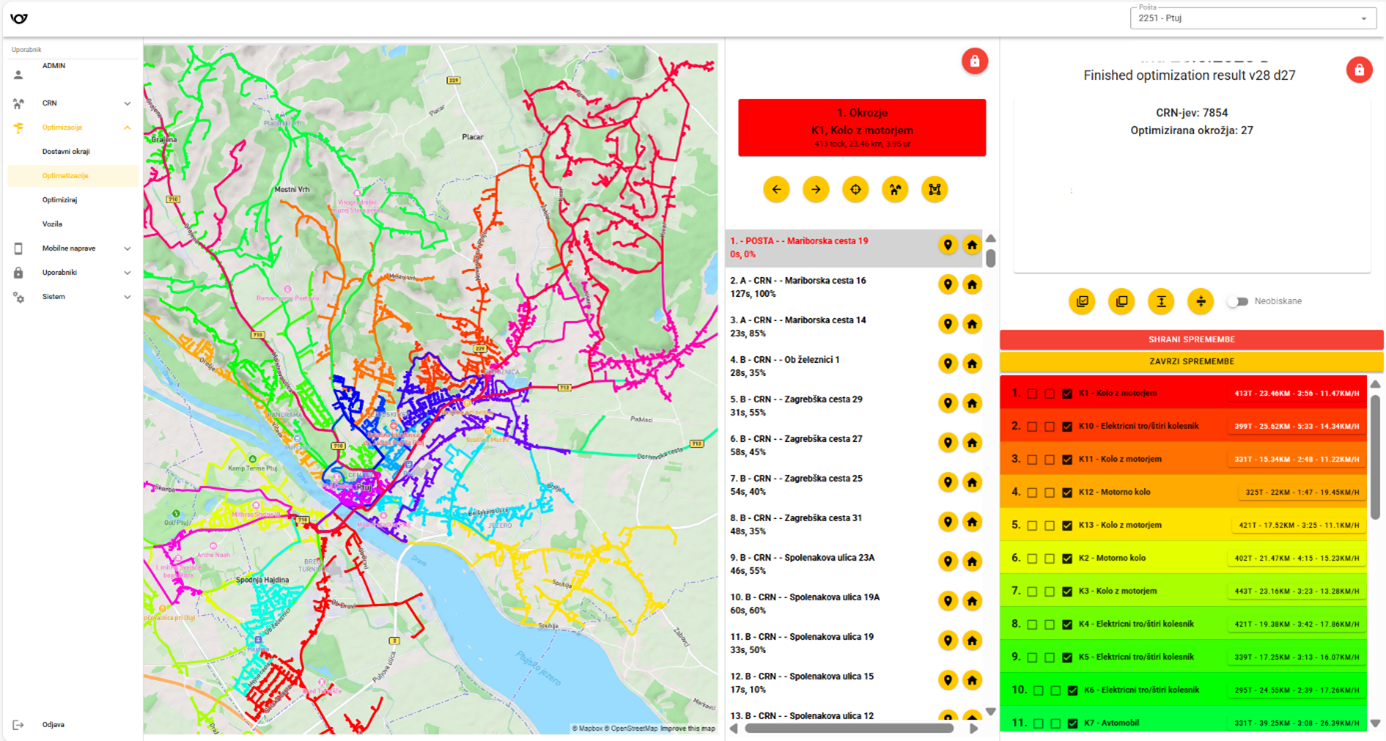Click home icon for Ob železnici 1
This screenshot has height=741, width=1386.
pos(971,364)
